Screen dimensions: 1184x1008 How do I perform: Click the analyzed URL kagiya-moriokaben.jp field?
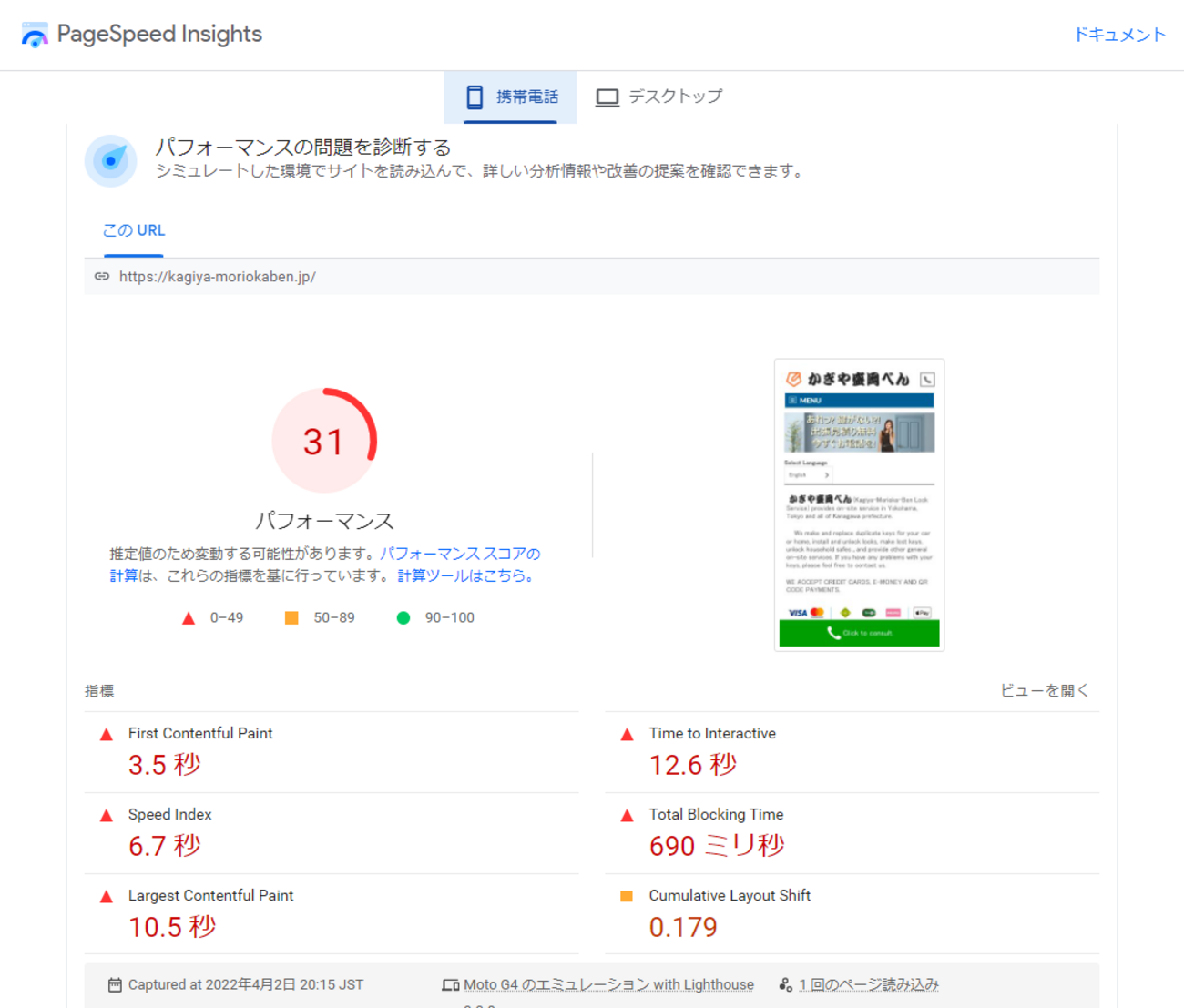[x=218, y=277]
